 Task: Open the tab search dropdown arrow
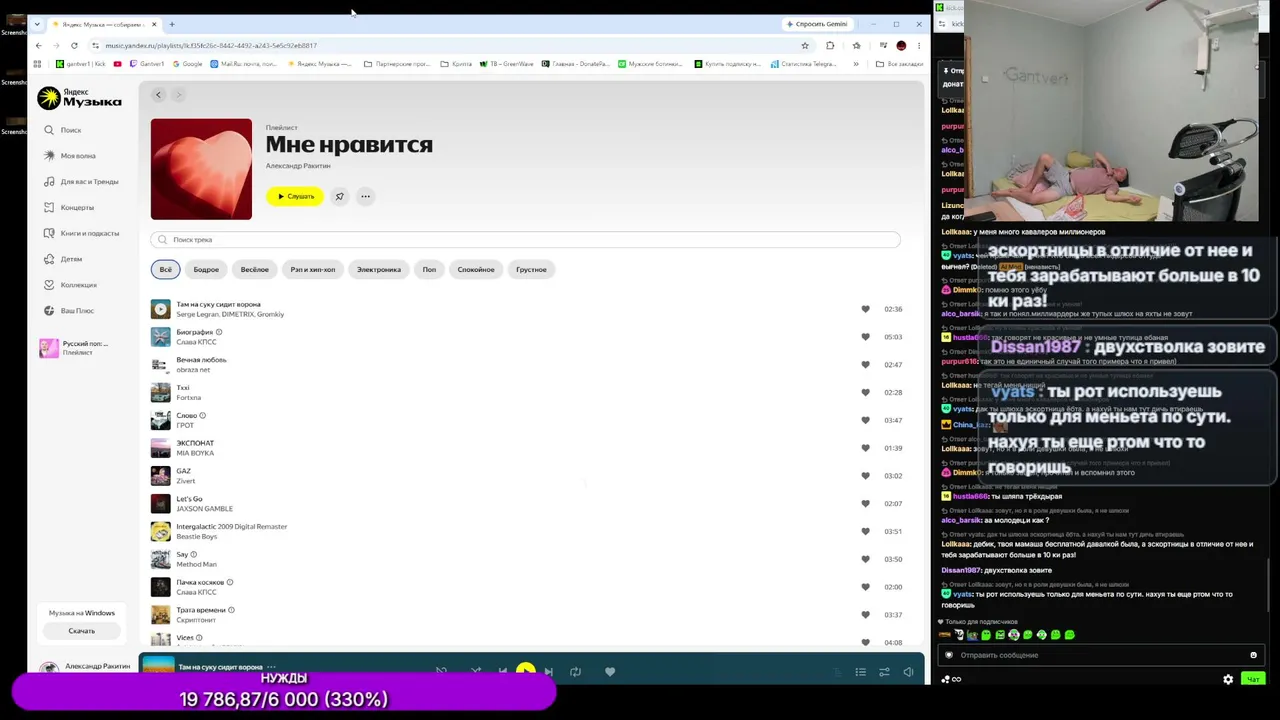(37, 24)
